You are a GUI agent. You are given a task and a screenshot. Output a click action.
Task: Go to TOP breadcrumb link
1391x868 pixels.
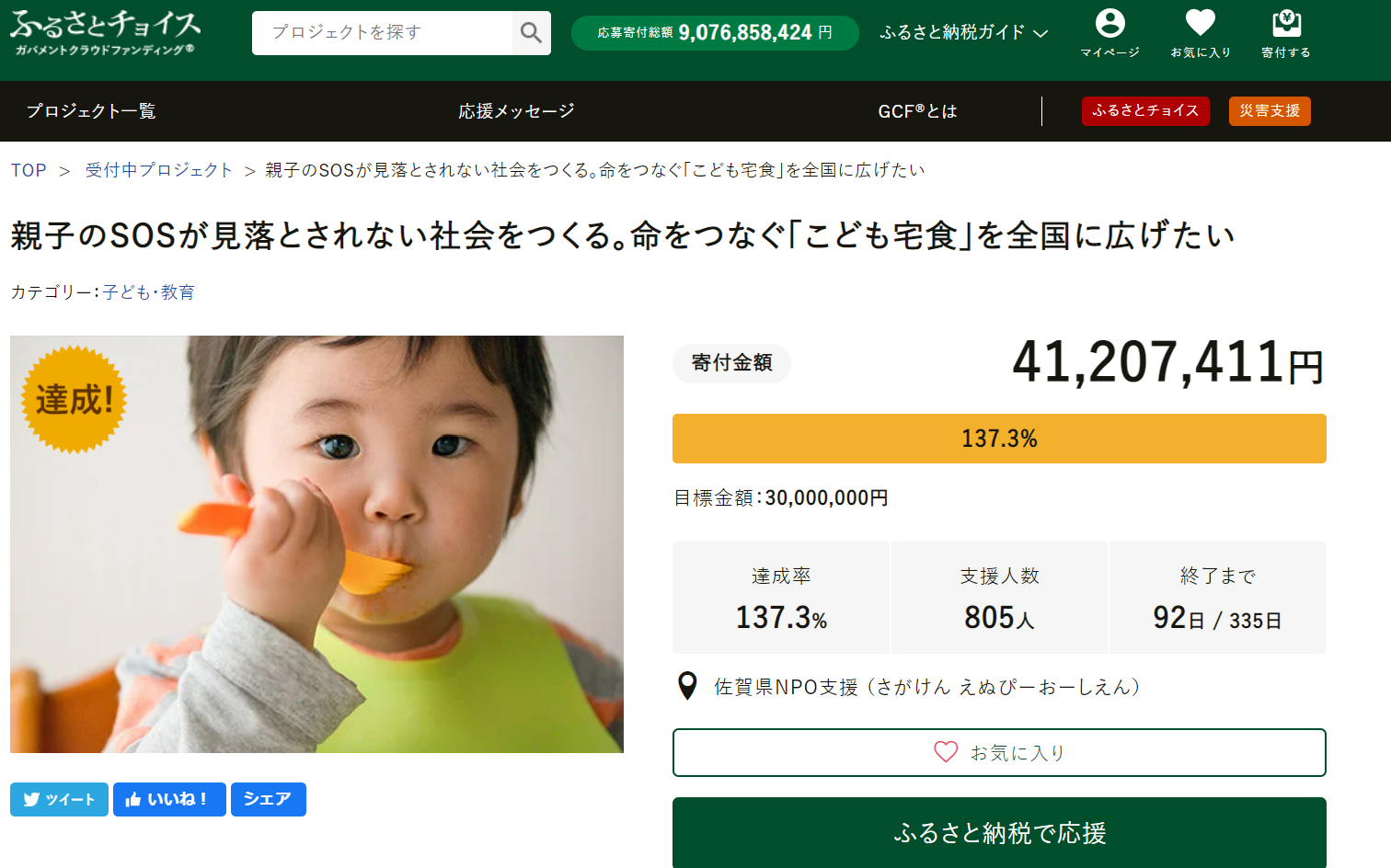29,170
